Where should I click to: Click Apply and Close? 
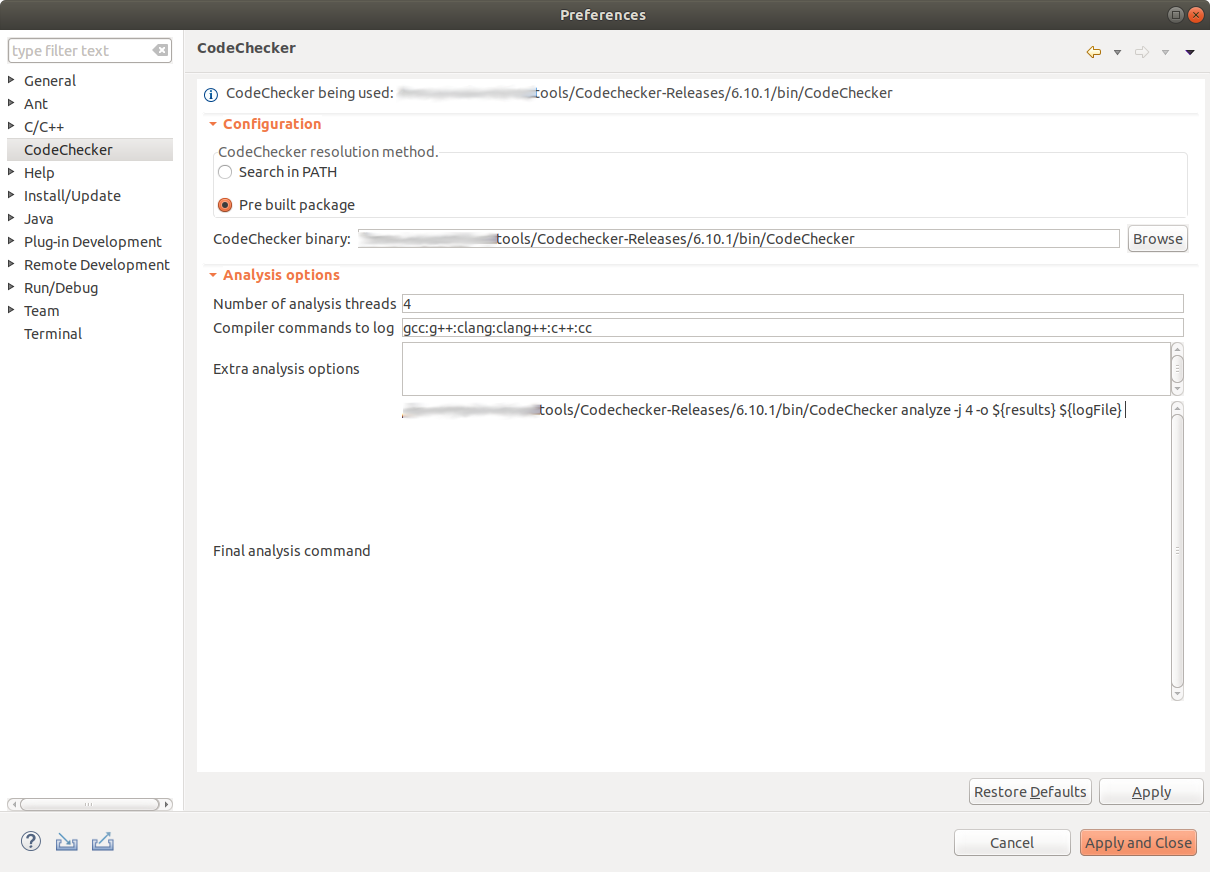(x=1138, y=843)
